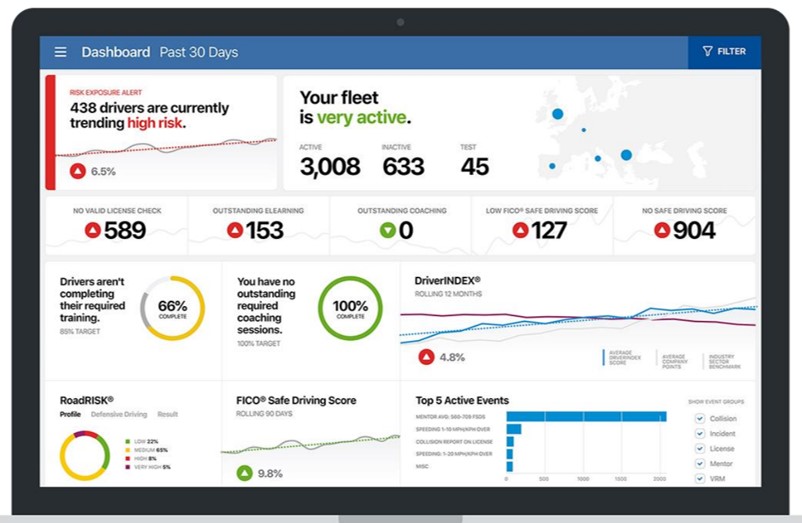Click red arrow icon beside 153
The width and height of the screenshot is (802, 523).
[235, 231]
